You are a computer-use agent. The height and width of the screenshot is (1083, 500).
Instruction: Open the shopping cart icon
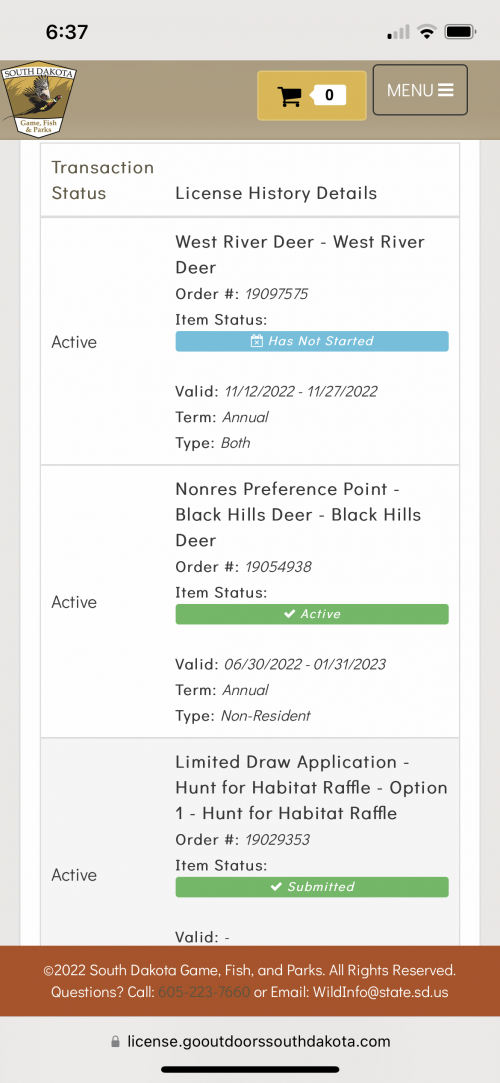pos(291,95)
